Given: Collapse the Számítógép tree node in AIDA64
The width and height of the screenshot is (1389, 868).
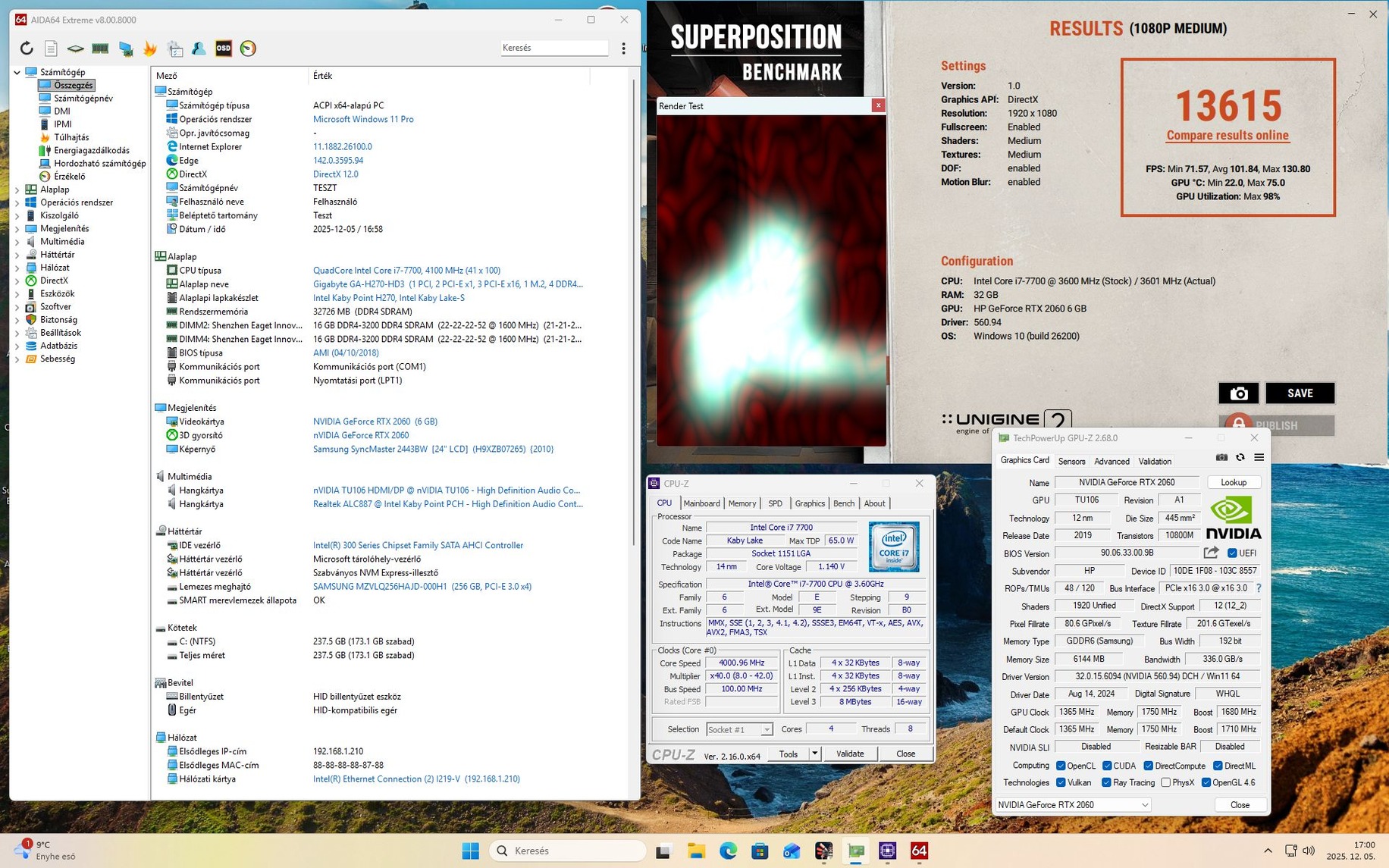Looking at the screenshot, I should (17, 72).
